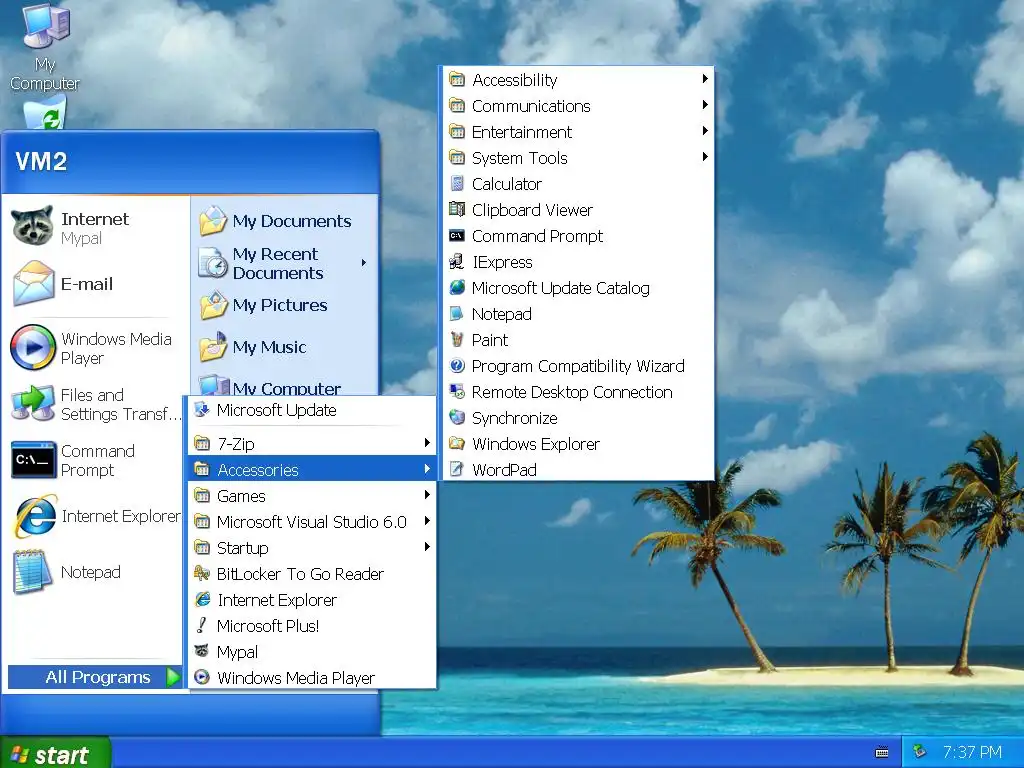Expand the 7-Zip program folder
Image resolution: width=1024 pixels, height=768 pixels.
click(312, 444)
